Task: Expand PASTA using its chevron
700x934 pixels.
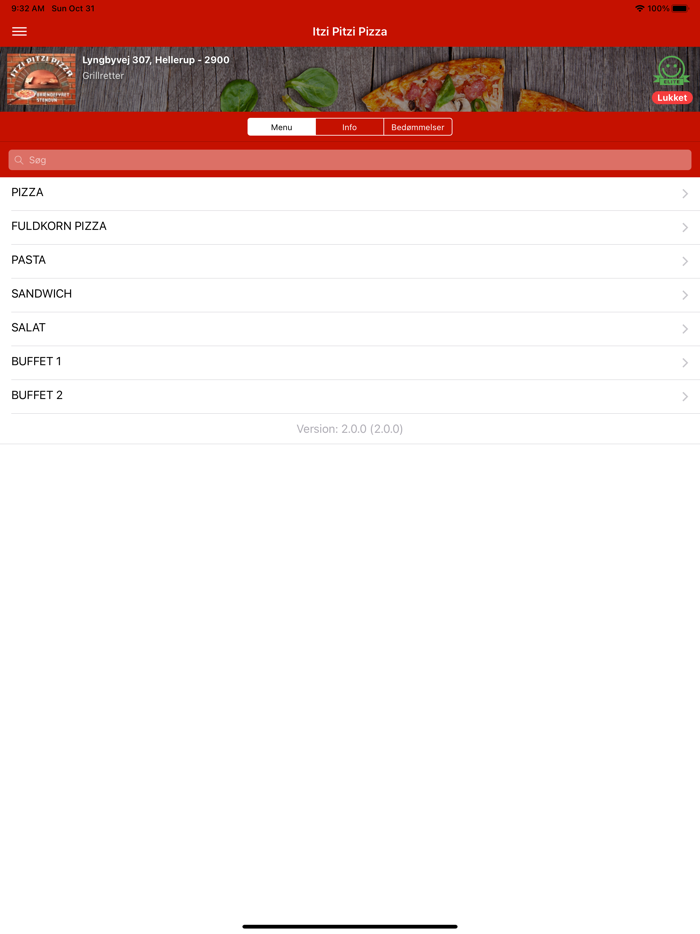Action: click(x=685, y=261)
